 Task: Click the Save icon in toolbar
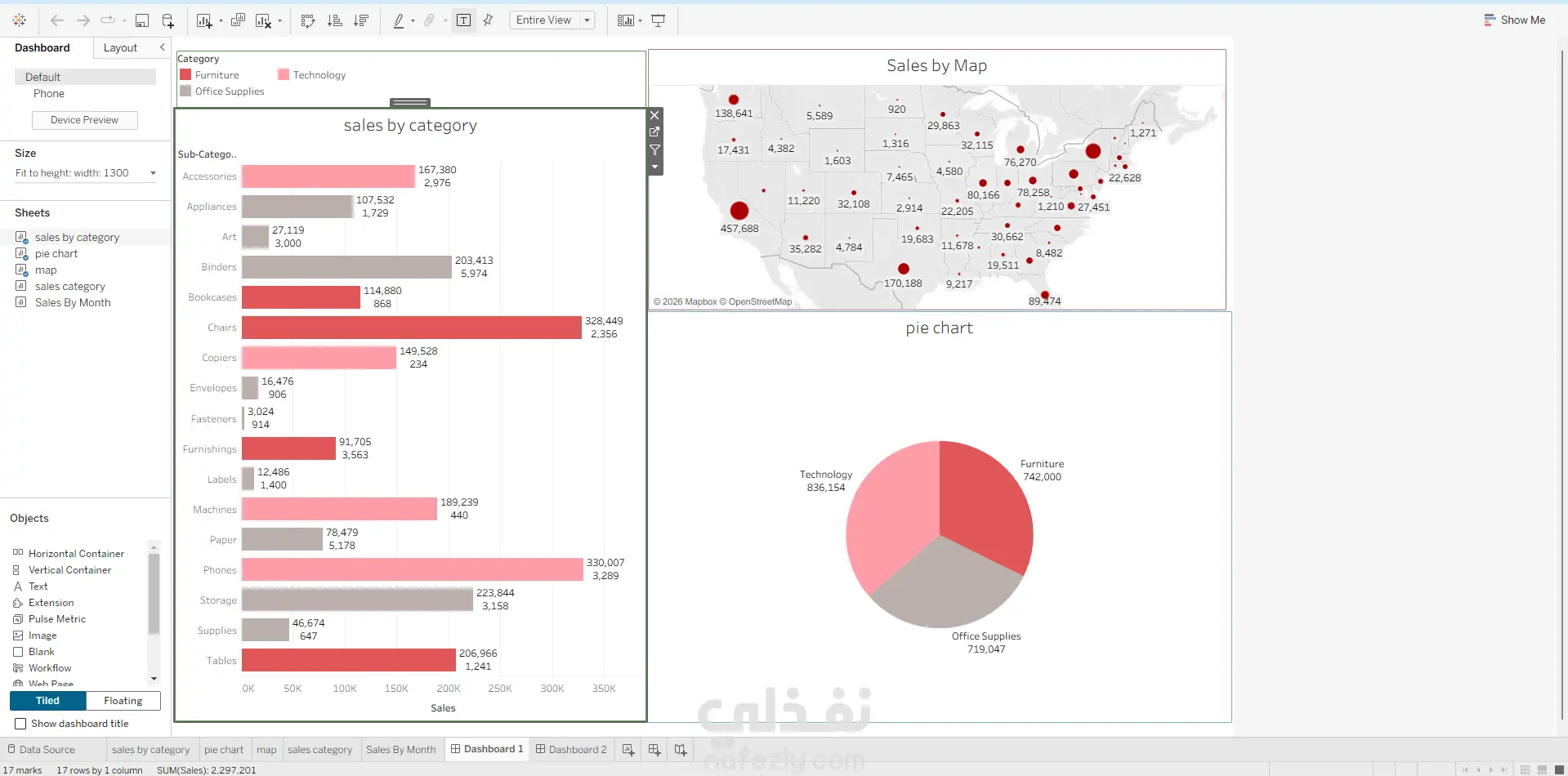coord(142,20)
